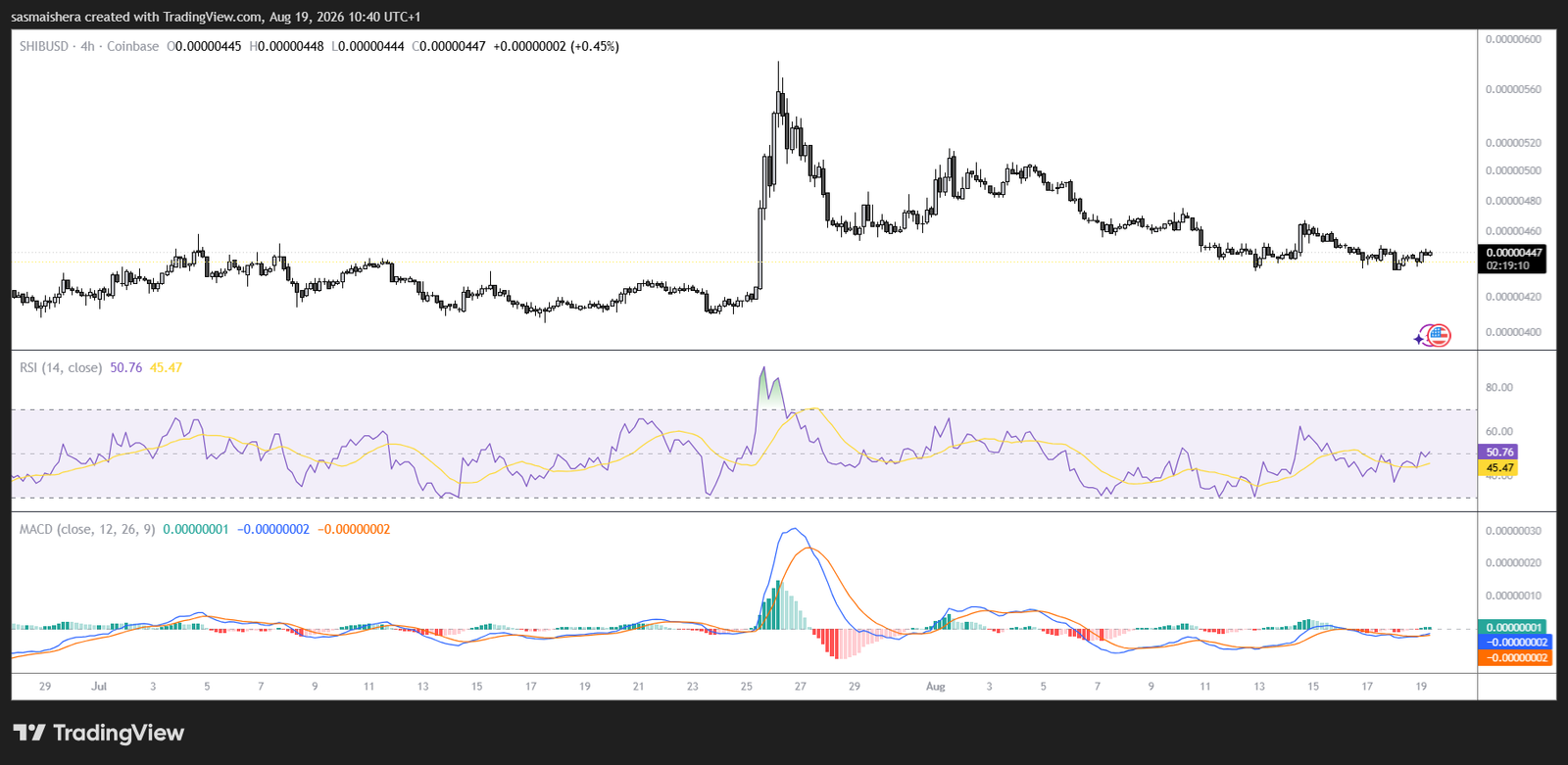Viewport: 1568px width, 765px height.
Task: Click the green MACD histogram value badge
Action: (x=1514, y=628)
